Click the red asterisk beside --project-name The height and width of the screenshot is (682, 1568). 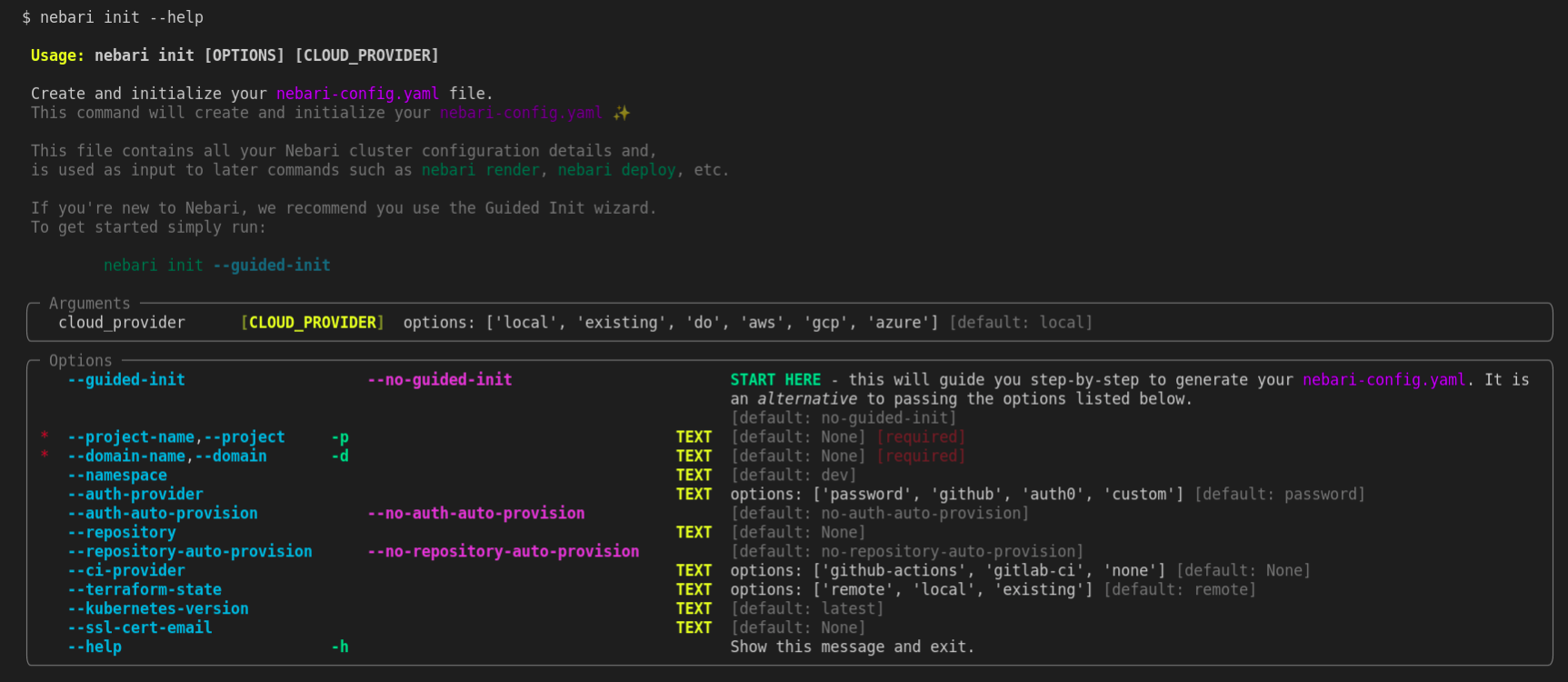point(45,436)
